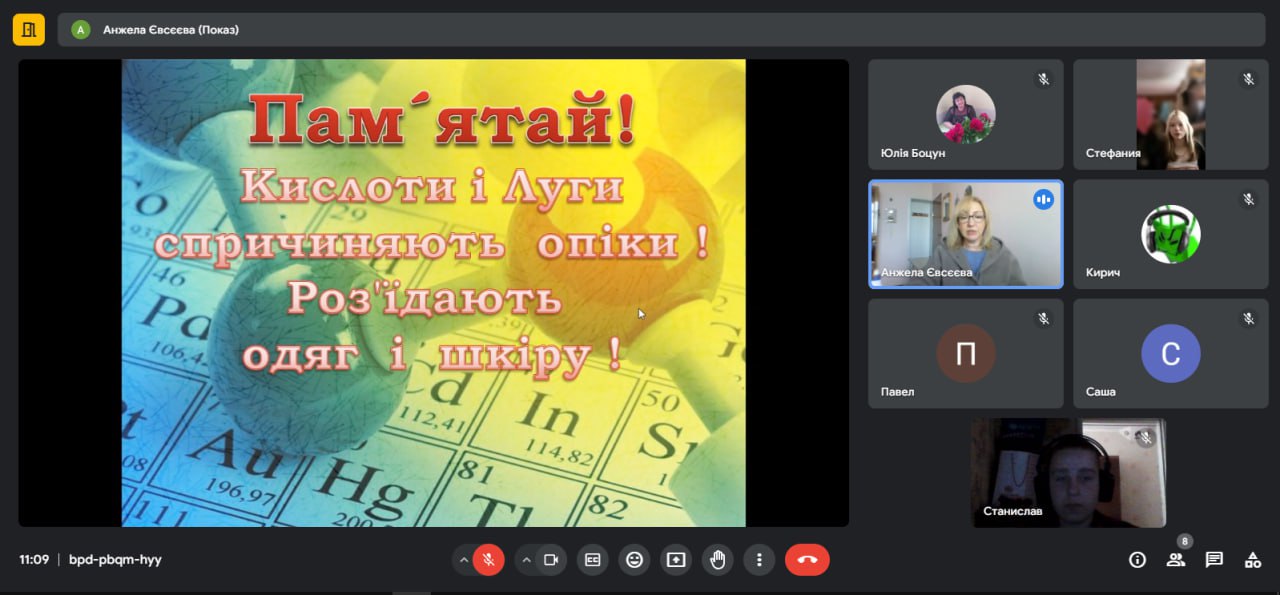Screen dimensions: 1280x595
Task: Click the red leave call button
Action: pyautogui.click(x=807, y=560)
